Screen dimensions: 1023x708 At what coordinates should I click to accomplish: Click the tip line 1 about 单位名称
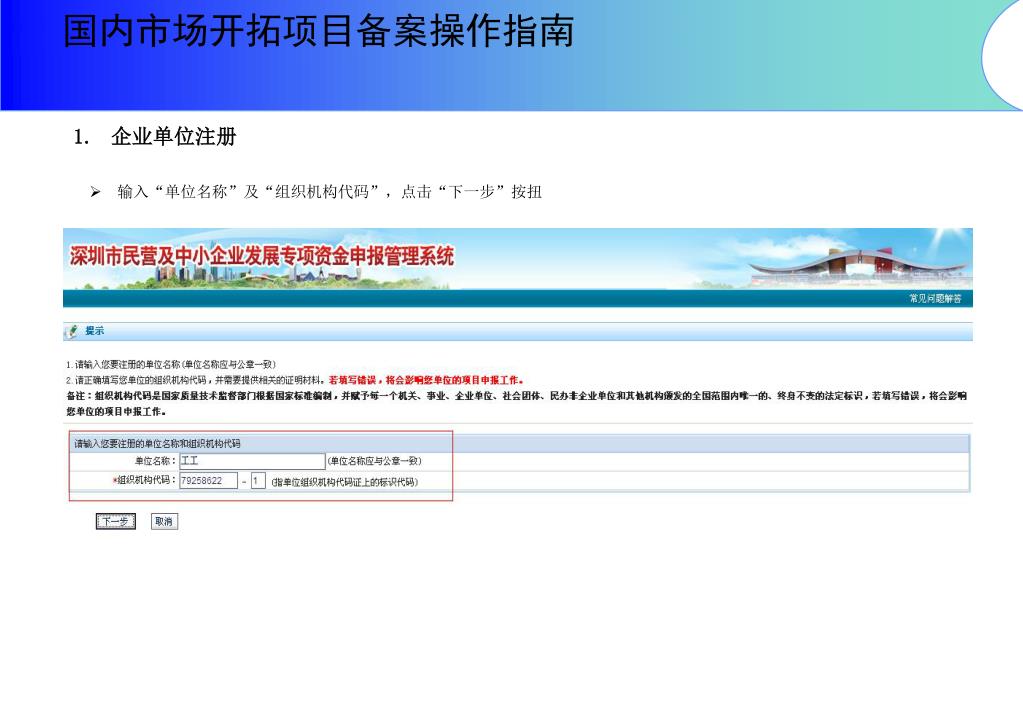[170, 364]
